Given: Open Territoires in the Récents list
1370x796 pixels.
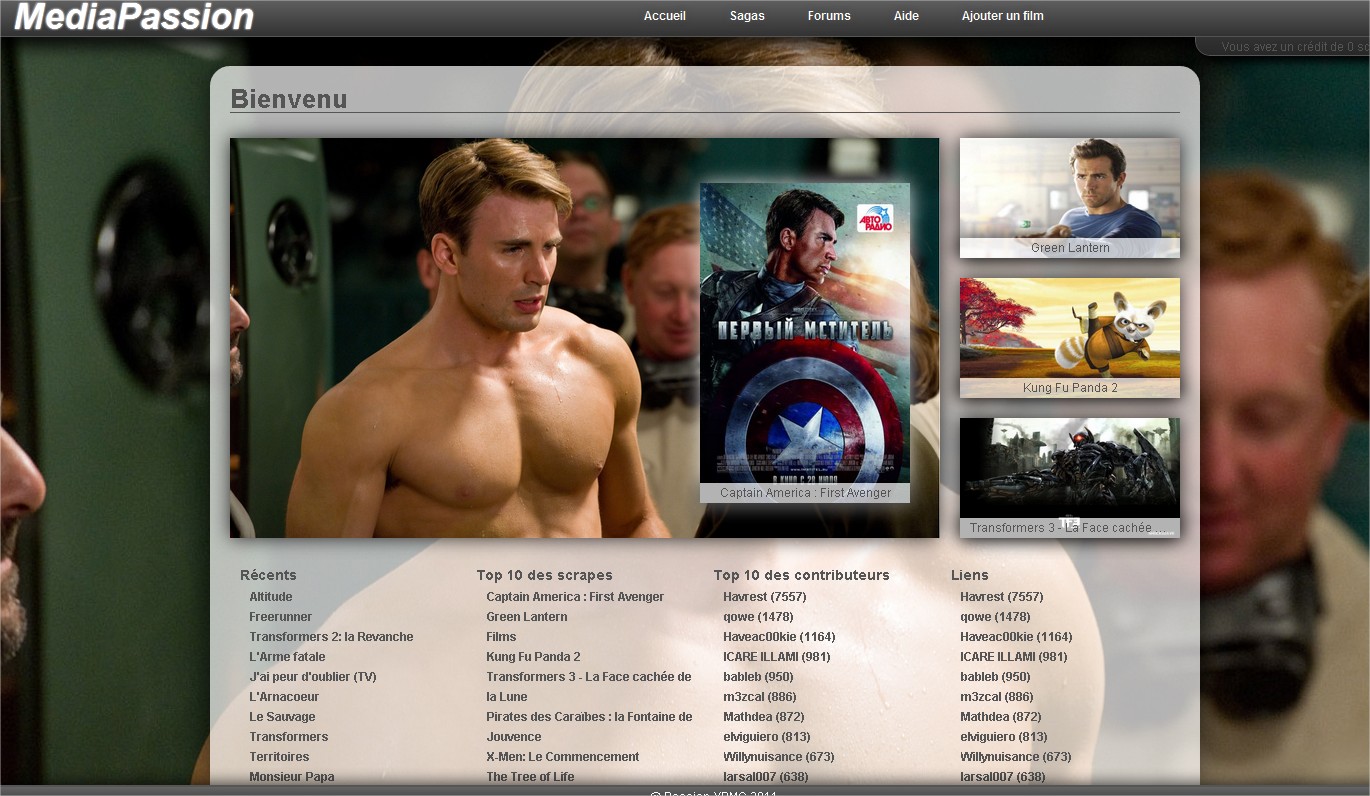Looking at the screenshot, I should pyautogui.click(x=279, y=757).
